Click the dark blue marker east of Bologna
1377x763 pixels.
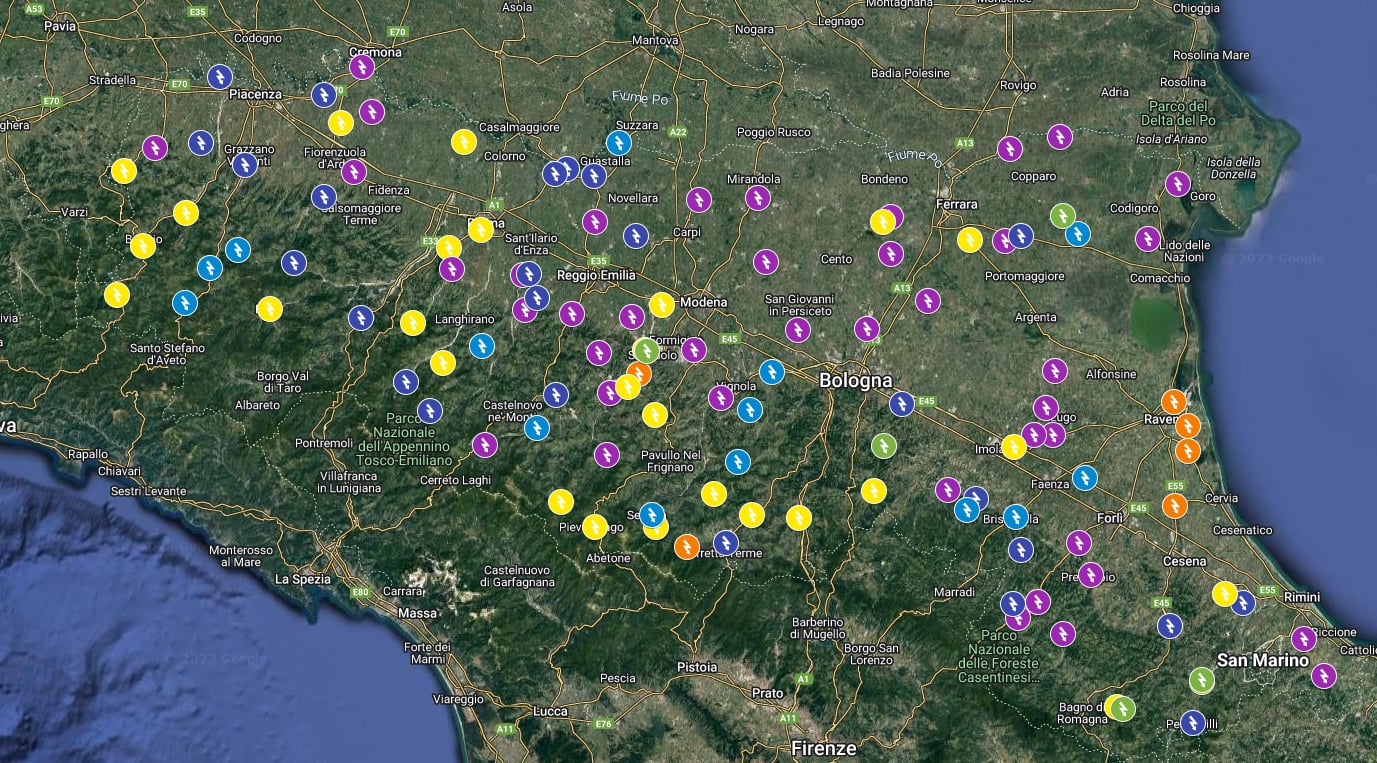(x=902, y=404)
